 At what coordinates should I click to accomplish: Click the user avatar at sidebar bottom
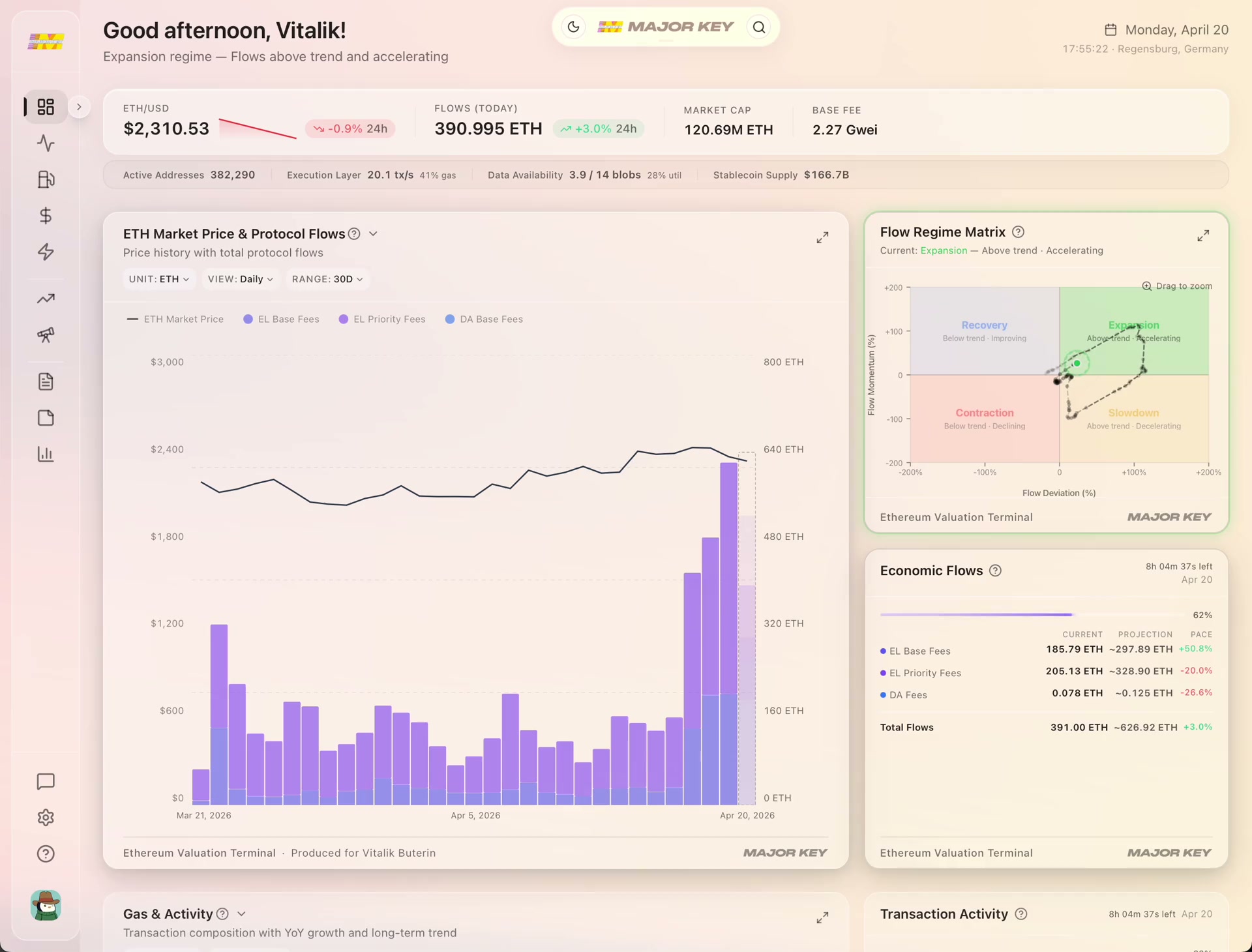pos(46,906)
